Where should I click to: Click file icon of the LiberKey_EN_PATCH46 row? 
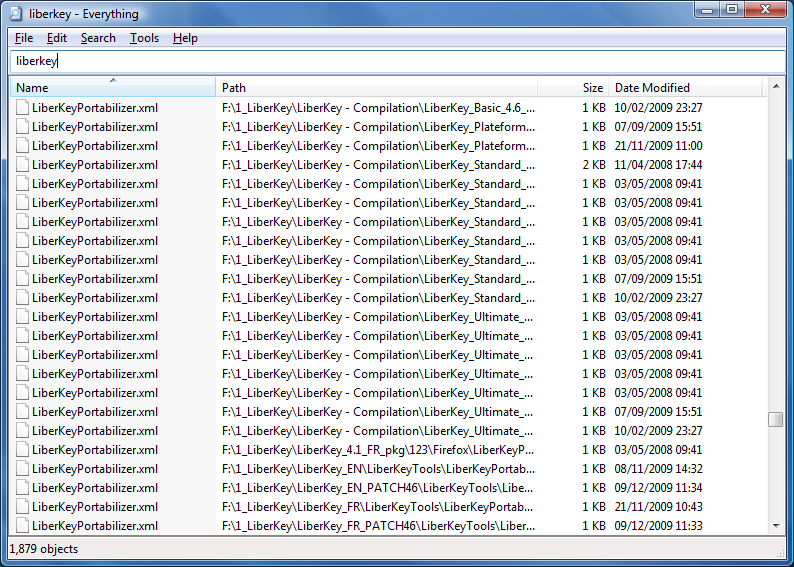click(22, 488)
